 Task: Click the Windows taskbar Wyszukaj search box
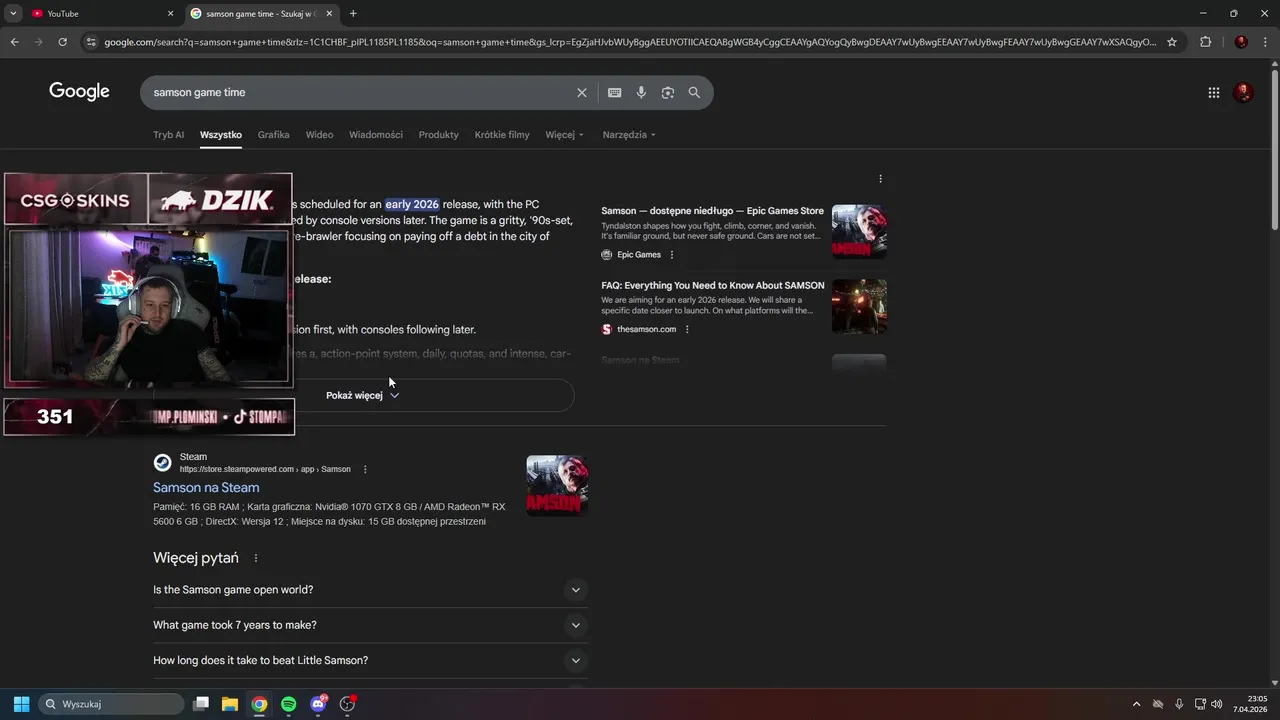tap(111, 704)
